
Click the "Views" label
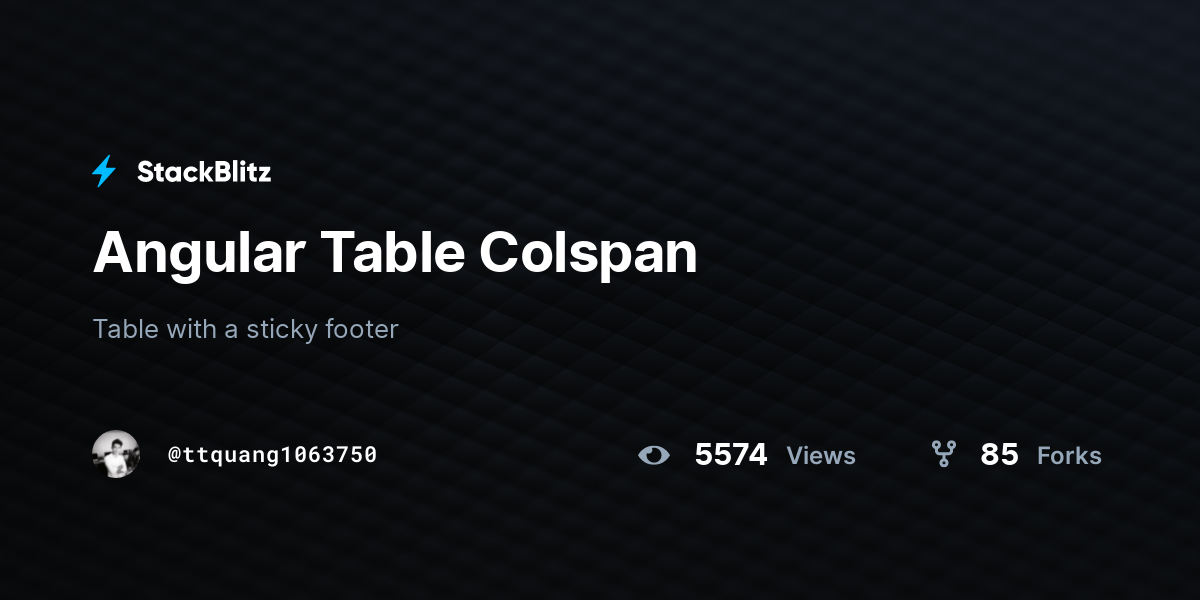tap(821, 456)
